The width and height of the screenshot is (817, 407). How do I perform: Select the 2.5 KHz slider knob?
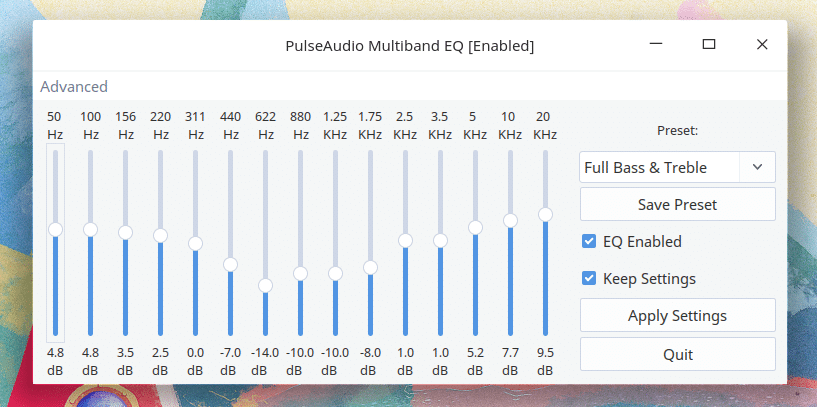[405, 240]
